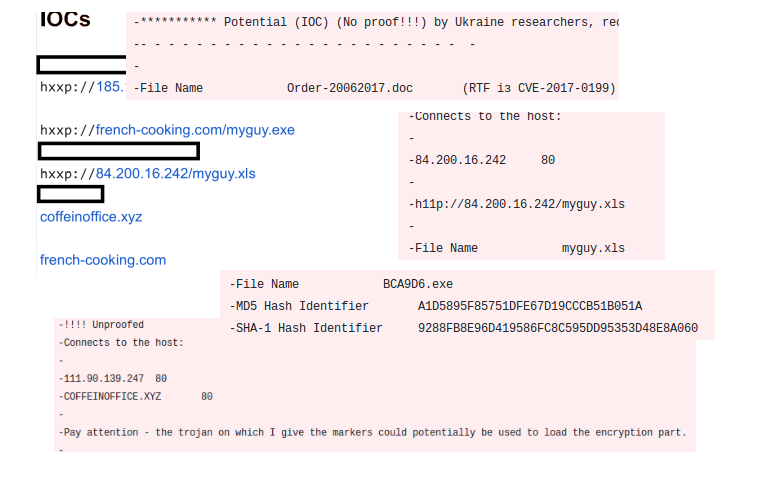The width and height of the screenshot is (758, 481).
Task: Click the standalone french-cooking.com link
Action: (x=103, y=260)
